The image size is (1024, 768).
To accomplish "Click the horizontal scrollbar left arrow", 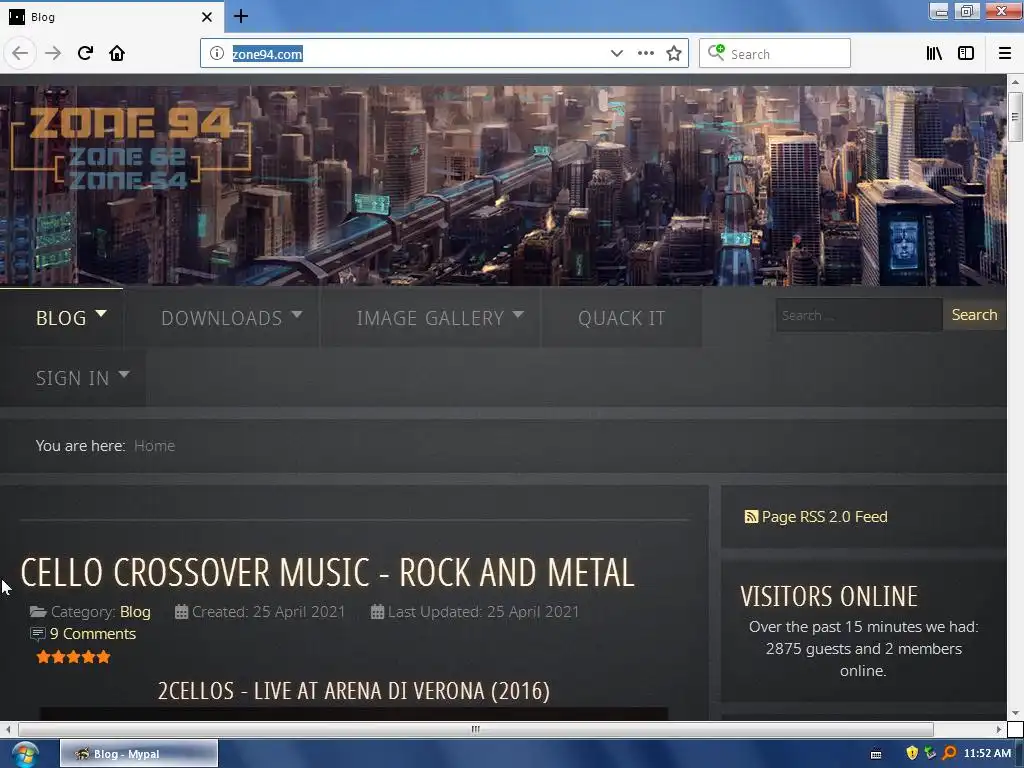I will point(8,729).
